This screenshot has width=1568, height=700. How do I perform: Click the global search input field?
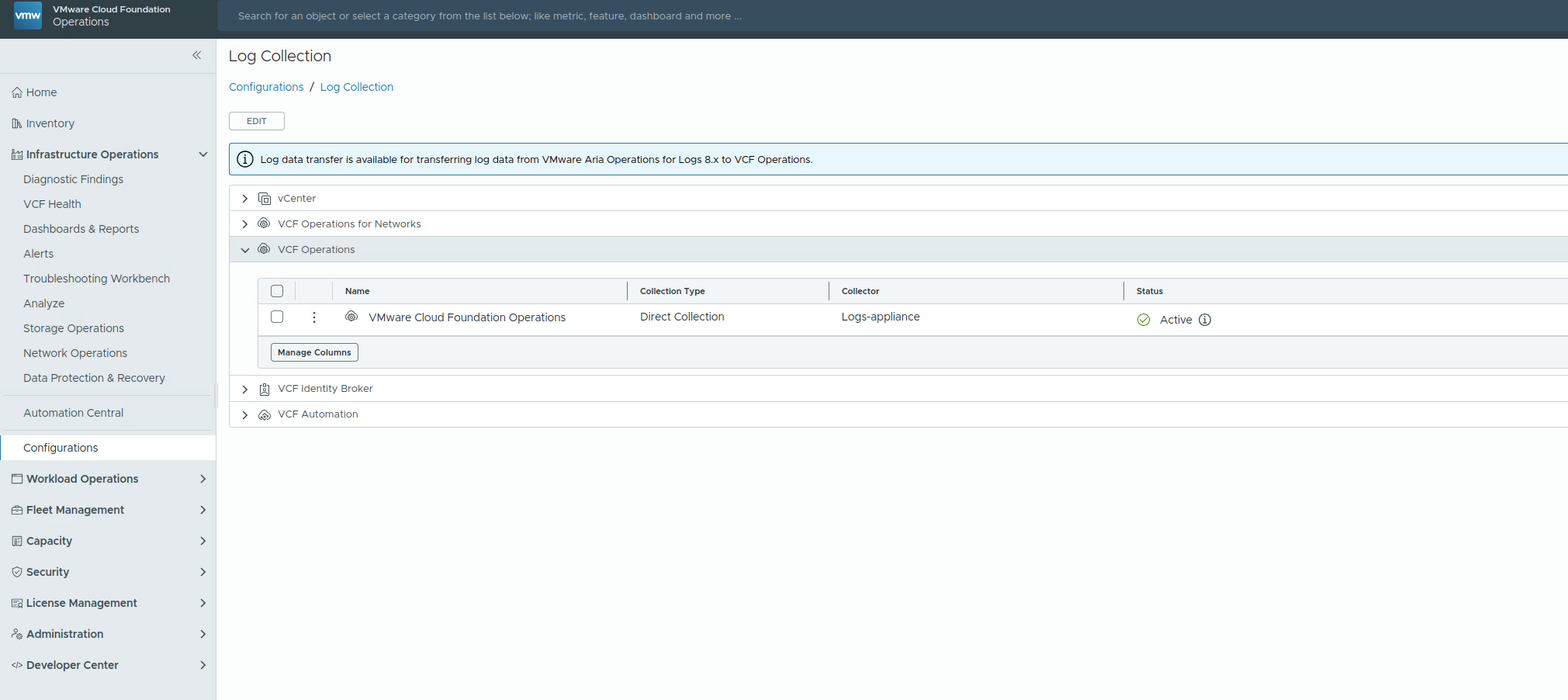pyautogui.click(x=892, y=16)
